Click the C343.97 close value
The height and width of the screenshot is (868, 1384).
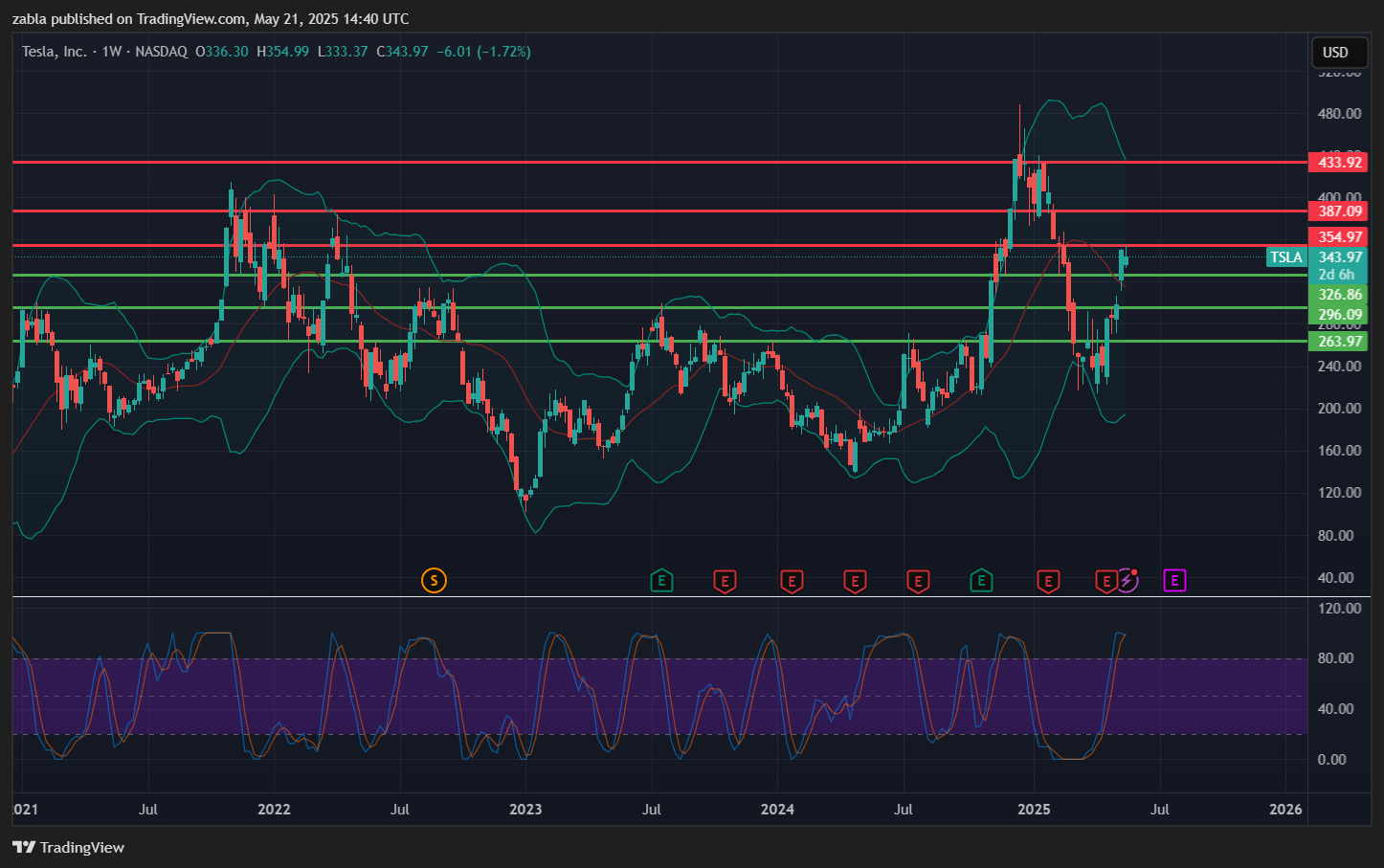click(x=402, y=52)
